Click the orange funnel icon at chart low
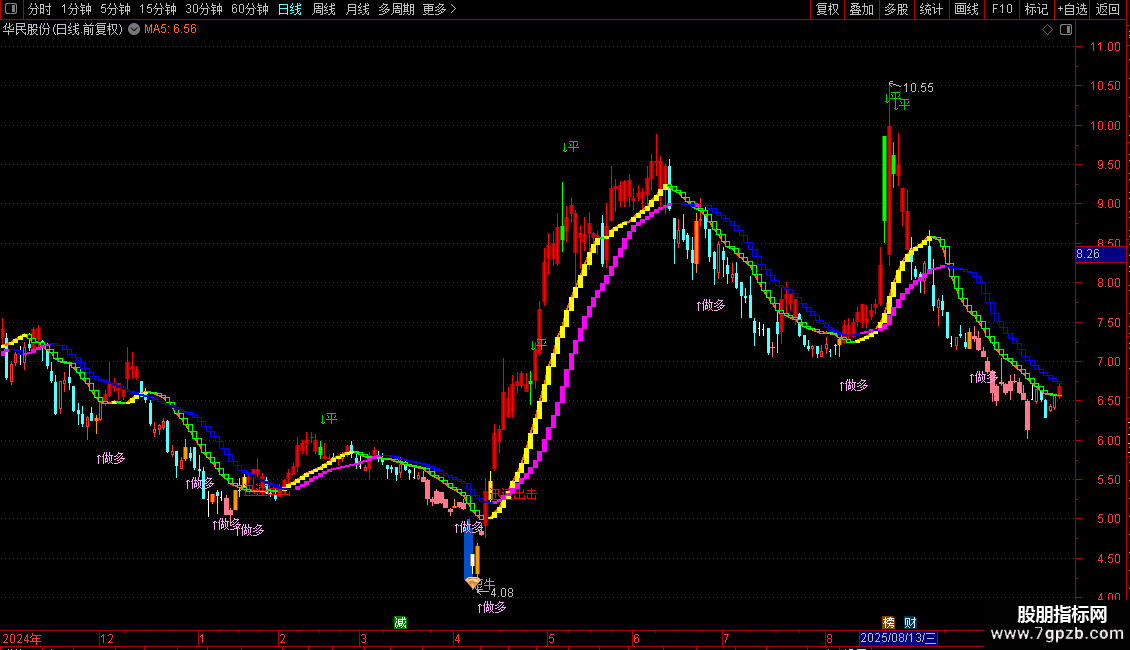 click(473, 582)
